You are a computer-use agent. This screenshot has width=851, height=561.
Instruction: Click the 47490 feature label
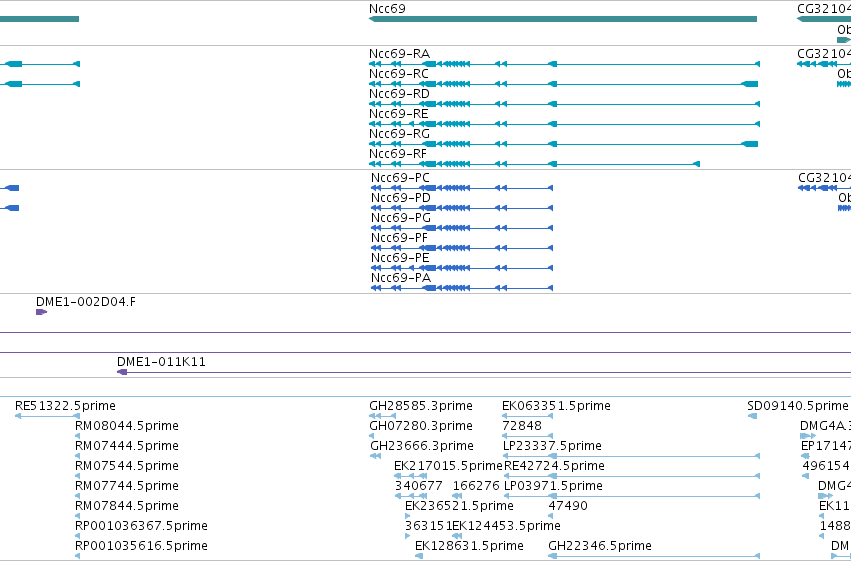568,506
